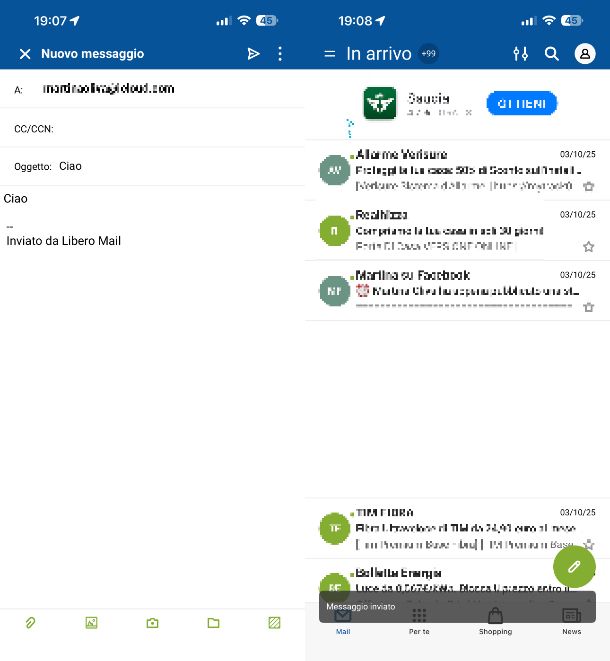Tap the folder attachment icon
The image size is (610, 661).
point(213,623)
